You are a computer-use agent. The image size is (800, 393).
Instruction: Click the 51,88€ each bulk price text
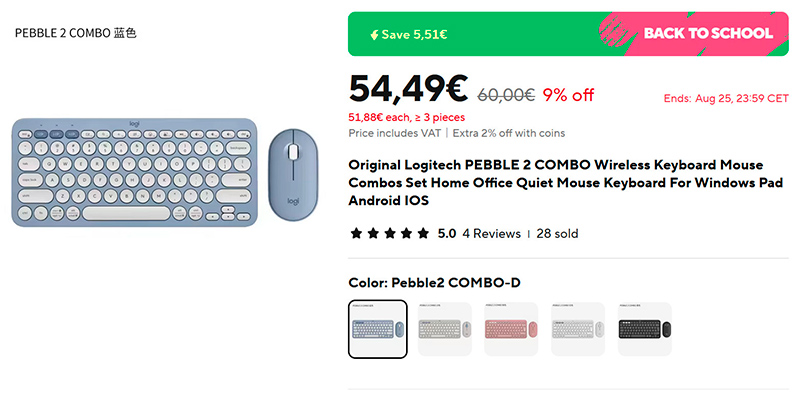pyautogui.click(x=407, y=117)
